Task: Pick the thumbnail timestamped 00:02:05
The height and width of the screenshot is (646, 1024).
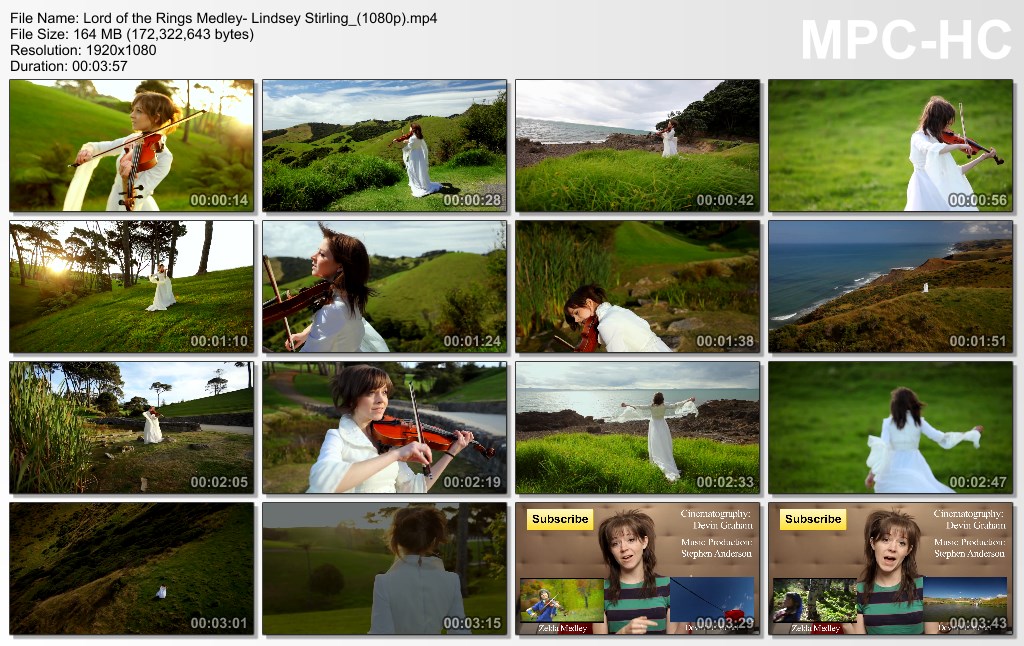Action: [132, 428]
